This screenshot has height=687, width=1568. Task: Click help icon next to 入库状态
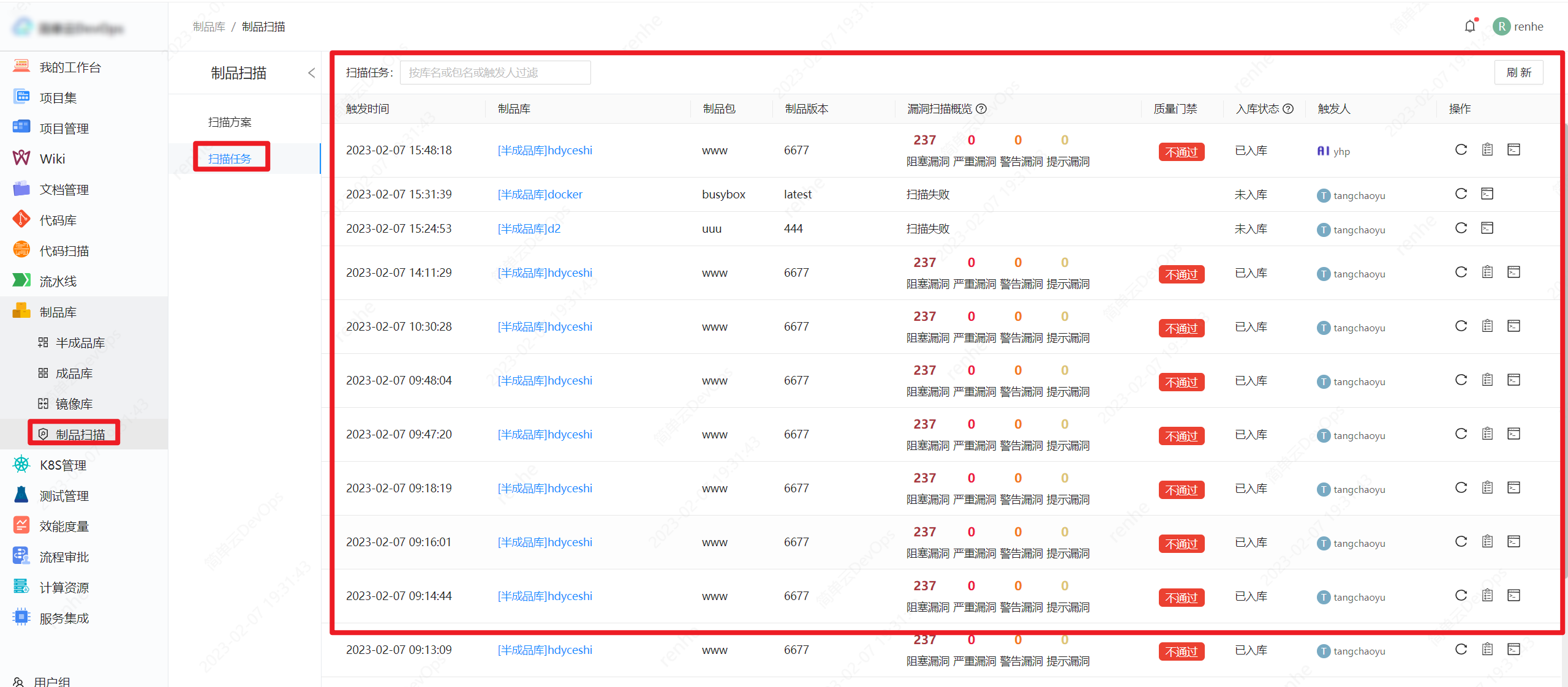pos(1288,108)
